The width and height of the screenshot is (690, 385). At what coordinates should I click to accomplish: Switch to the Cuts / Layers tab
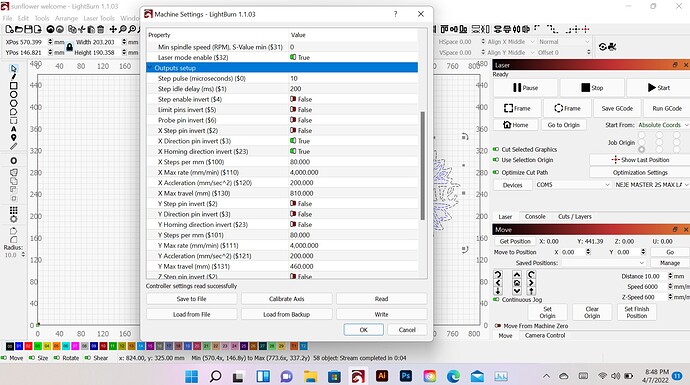575,216
